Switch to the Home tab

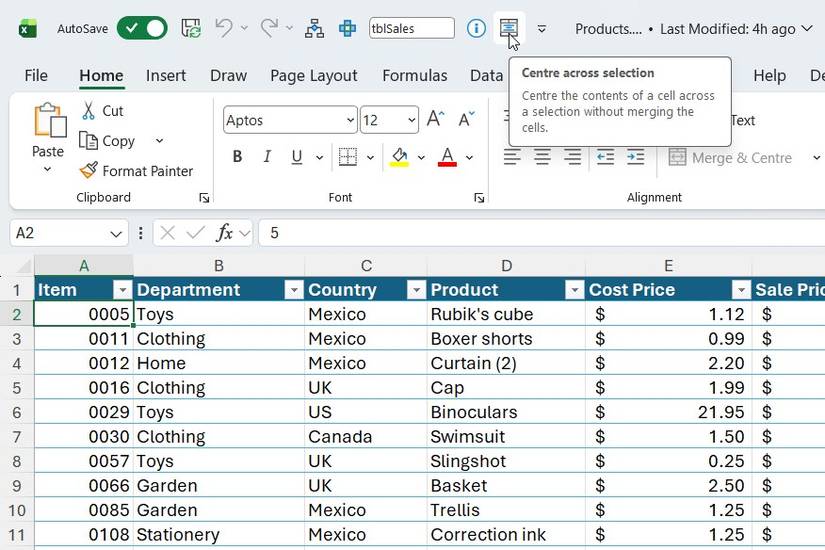pos(102,75)
